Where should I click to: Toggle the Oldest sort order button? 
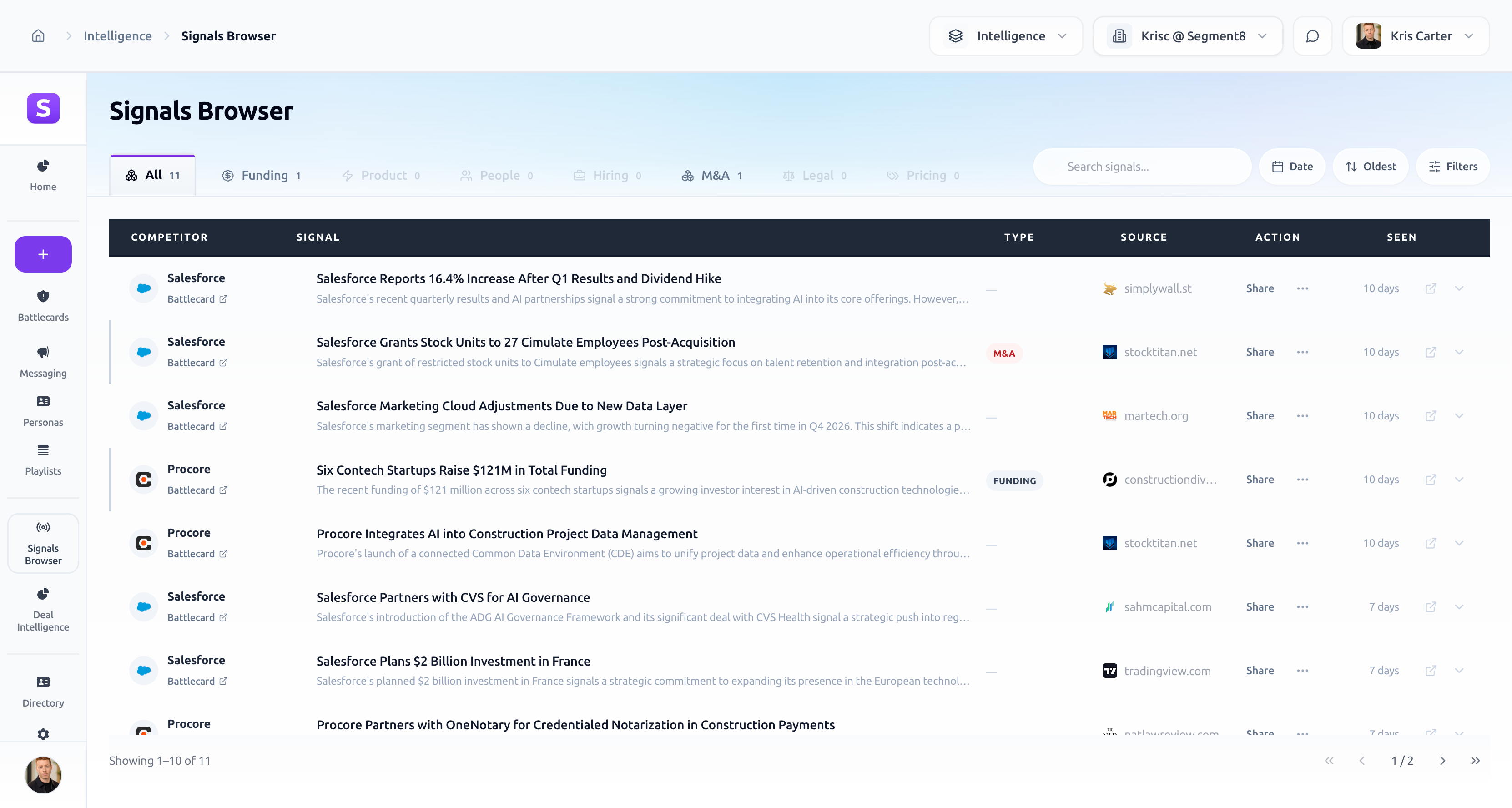pyautogui.click(x=1371, y=167)
